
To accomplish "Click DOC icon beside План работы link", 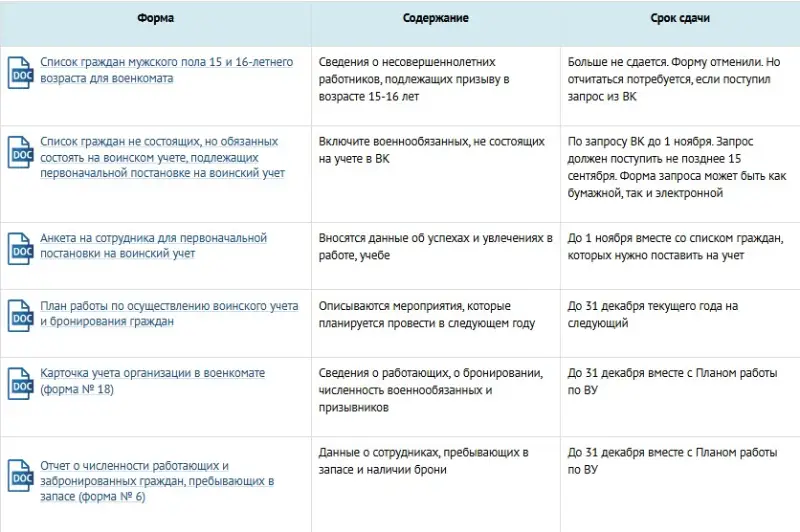I will (x=20, y=314).
